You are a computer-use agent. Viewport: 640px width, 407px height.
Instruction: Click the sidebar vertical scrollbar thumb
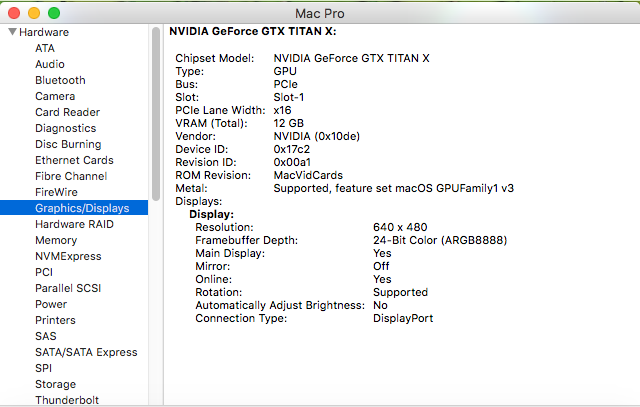coord(156,114)
